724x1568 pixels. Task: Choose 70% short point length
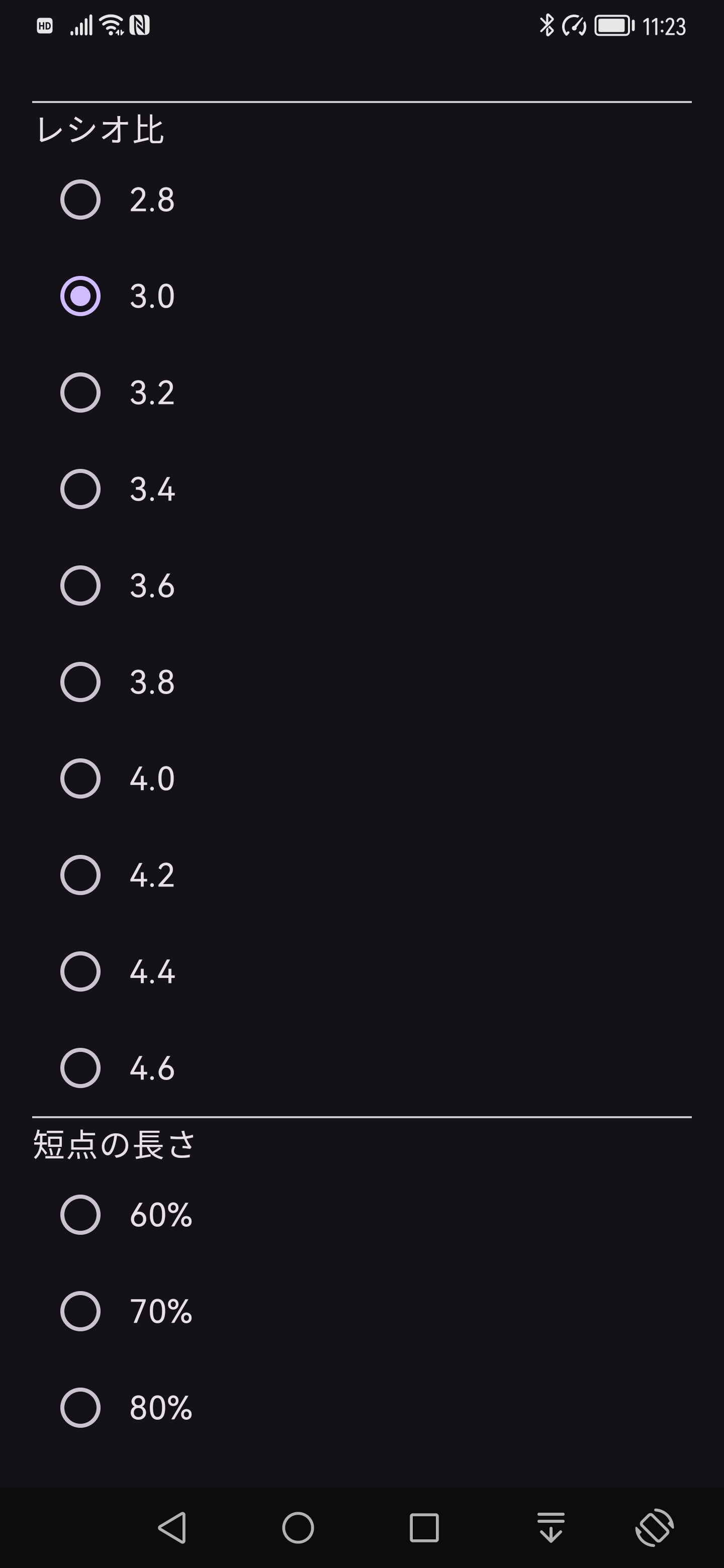pyautogui.click(x=80, y=1312)
